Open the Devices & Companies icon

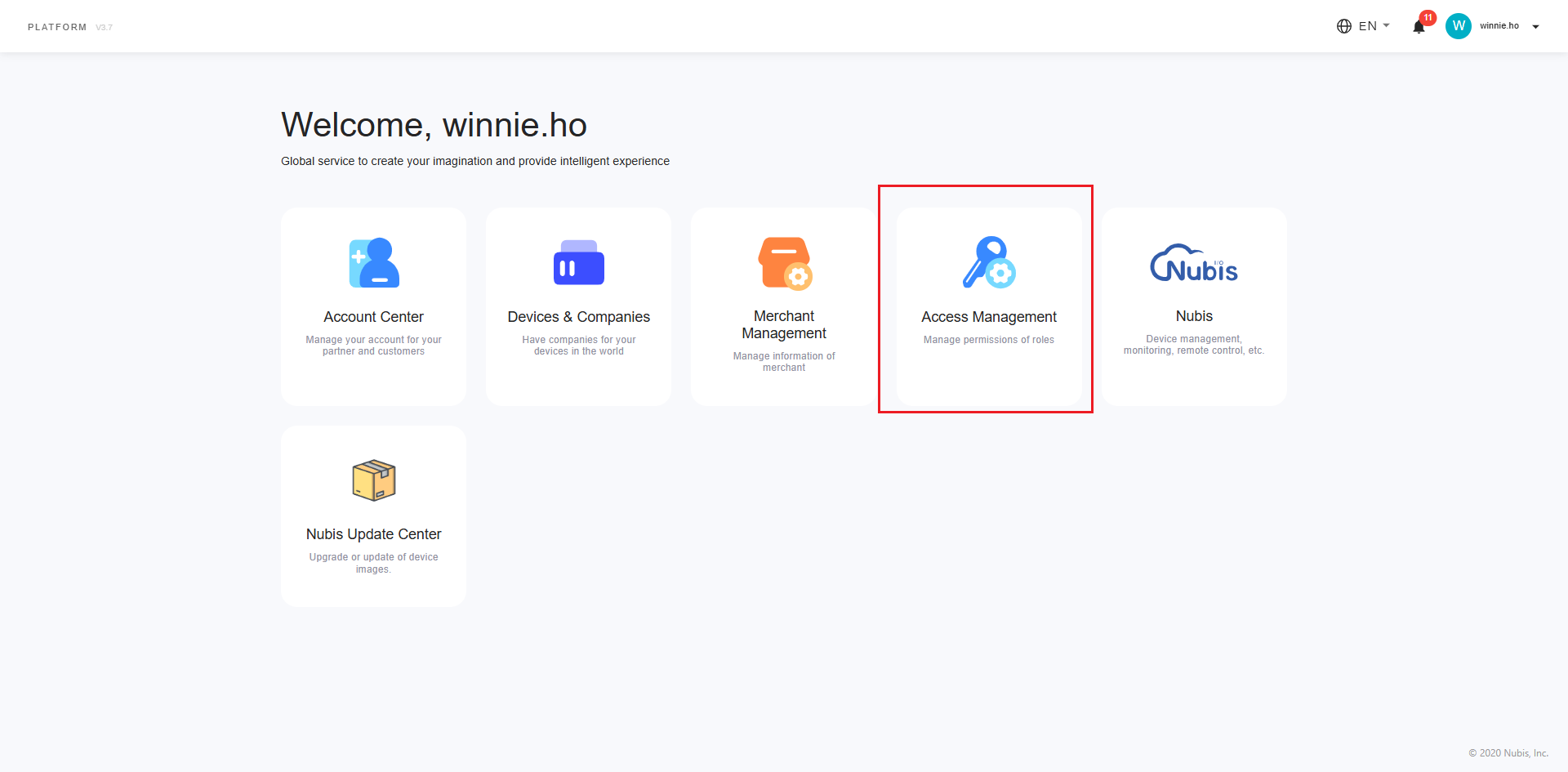[x=579, y=263]
